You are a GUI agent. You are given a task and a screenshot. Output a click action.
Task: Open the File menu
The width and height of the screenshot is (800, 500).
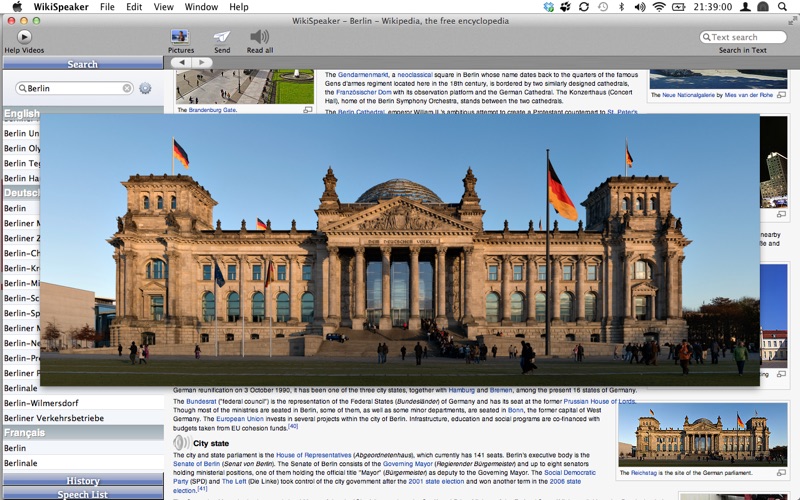coord(107,7)
